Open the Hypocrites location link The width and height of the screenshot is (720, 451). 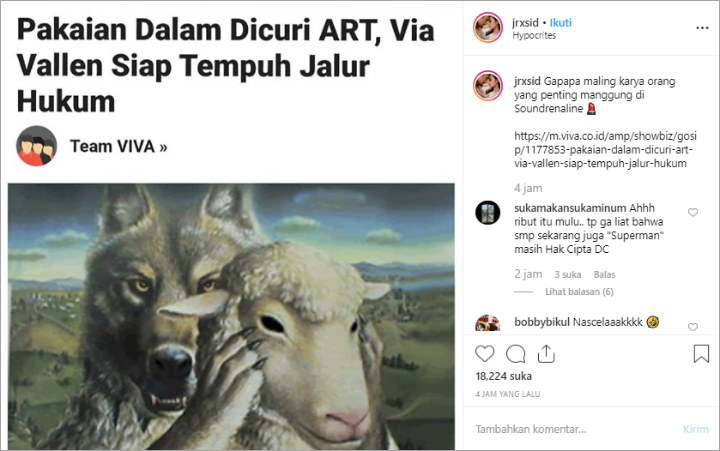pyautogui.click(x=534, y=35)
